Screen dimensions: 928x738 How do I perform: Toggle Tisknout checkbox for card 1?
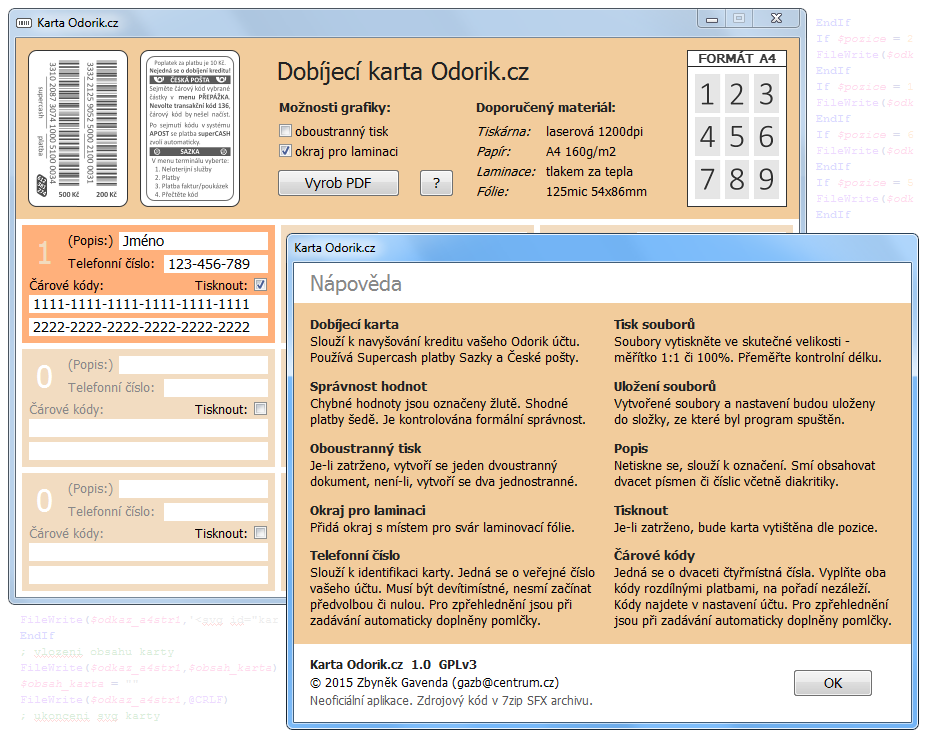click(x=260, y=285)
